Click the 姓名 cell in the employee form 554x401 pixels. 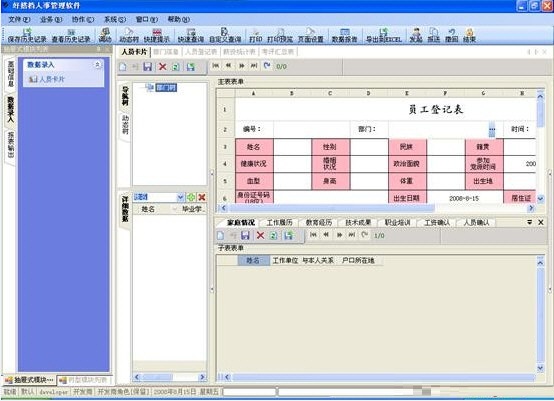click(254, 147)
